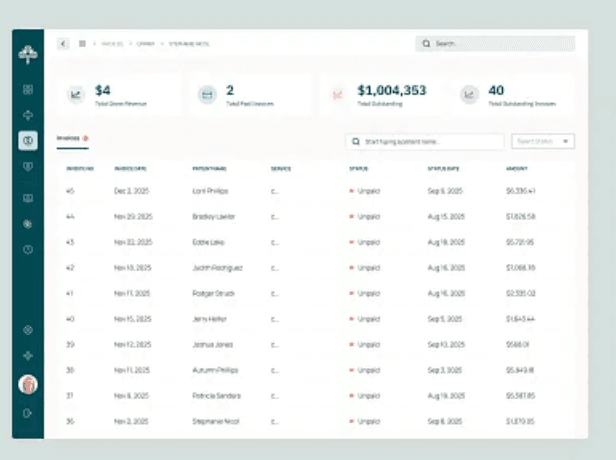Click the top Search field

495,44
